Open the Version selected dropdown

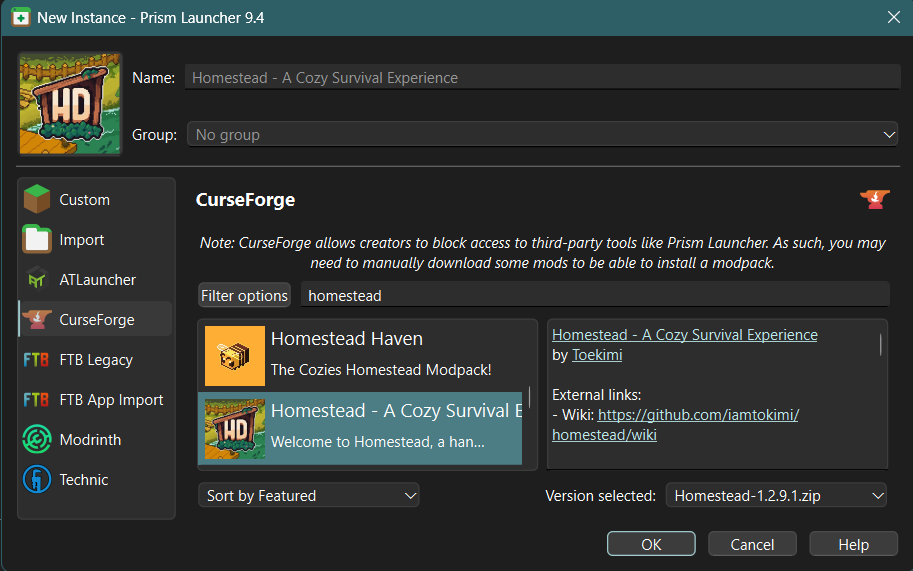776,495
